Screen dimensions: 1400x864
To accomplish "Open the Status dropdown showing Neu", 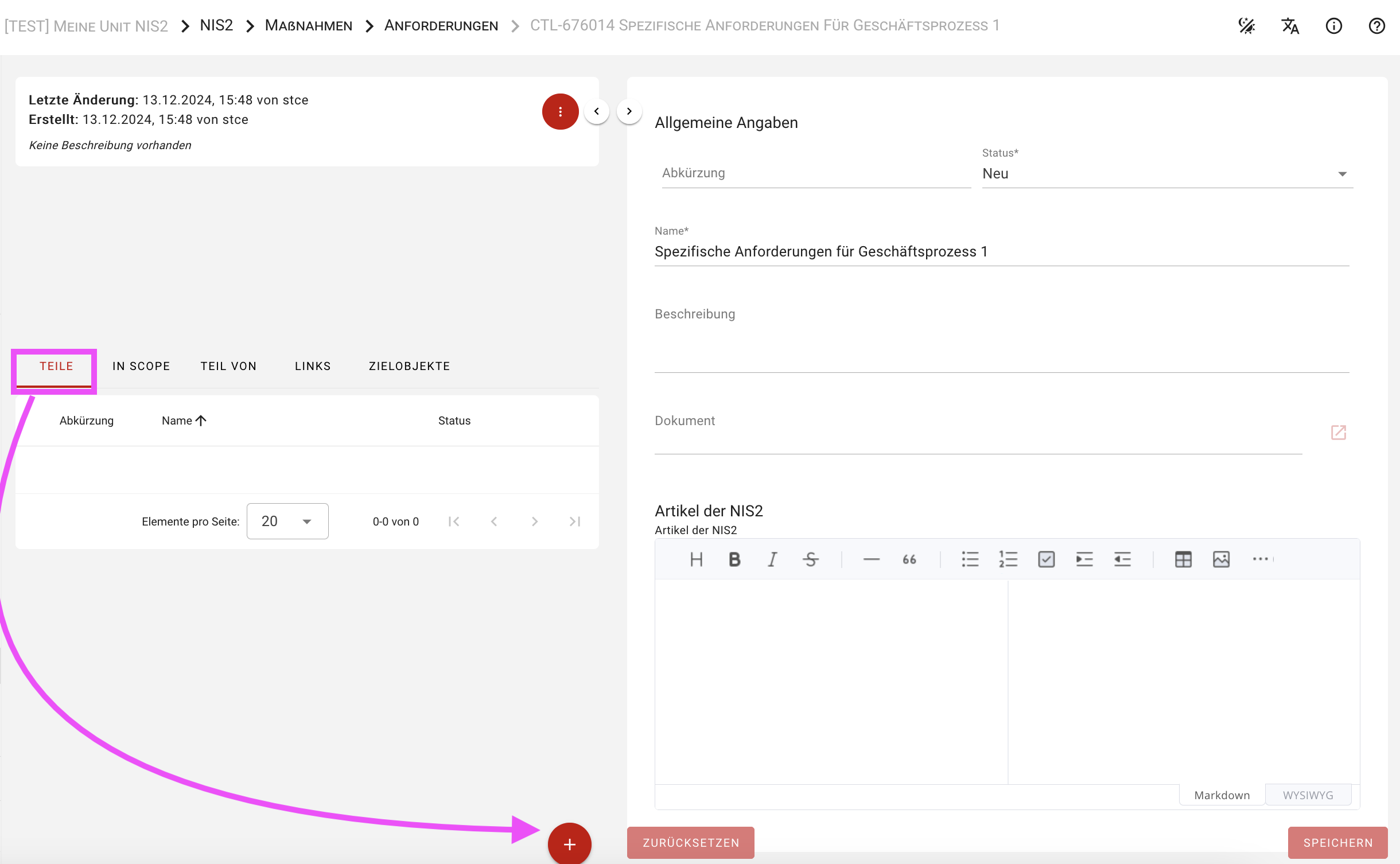I will click(1167, 174).
